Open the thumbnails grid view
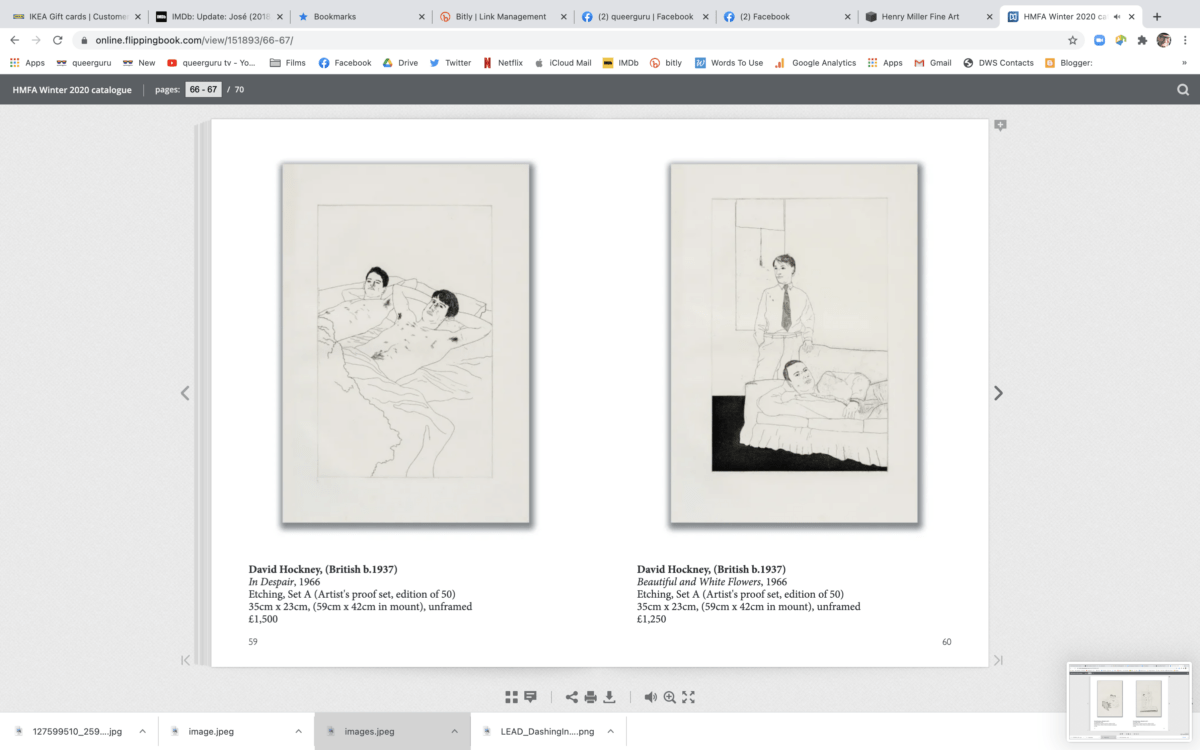This screenshot has width=1200, height=750. tap(512, 697)
